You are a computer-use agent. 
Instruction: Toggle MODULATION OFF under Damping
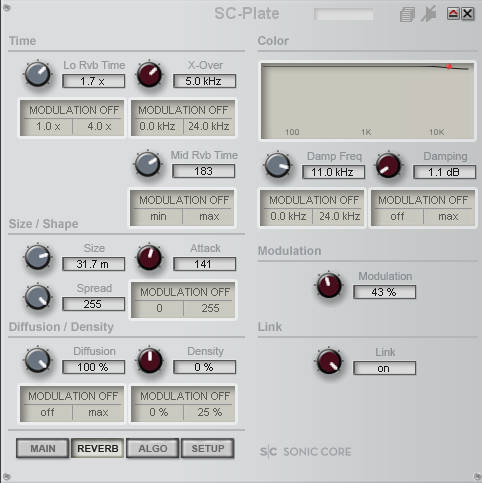tap(423, 200)
